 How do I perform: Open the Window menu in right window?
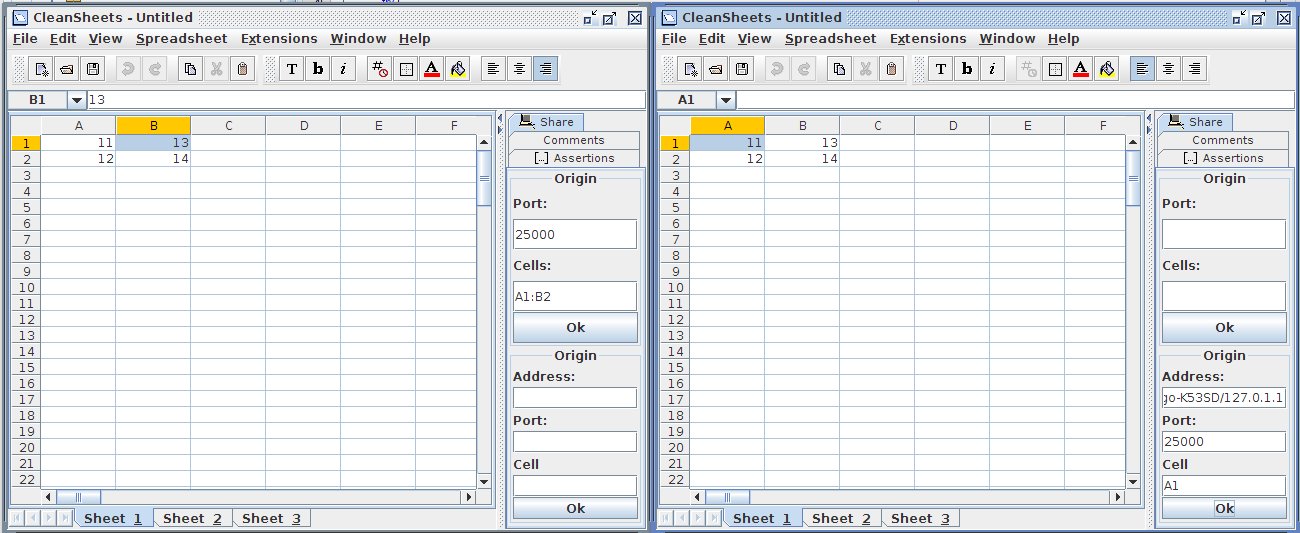pyautogui.click(x=1007, y=39)
